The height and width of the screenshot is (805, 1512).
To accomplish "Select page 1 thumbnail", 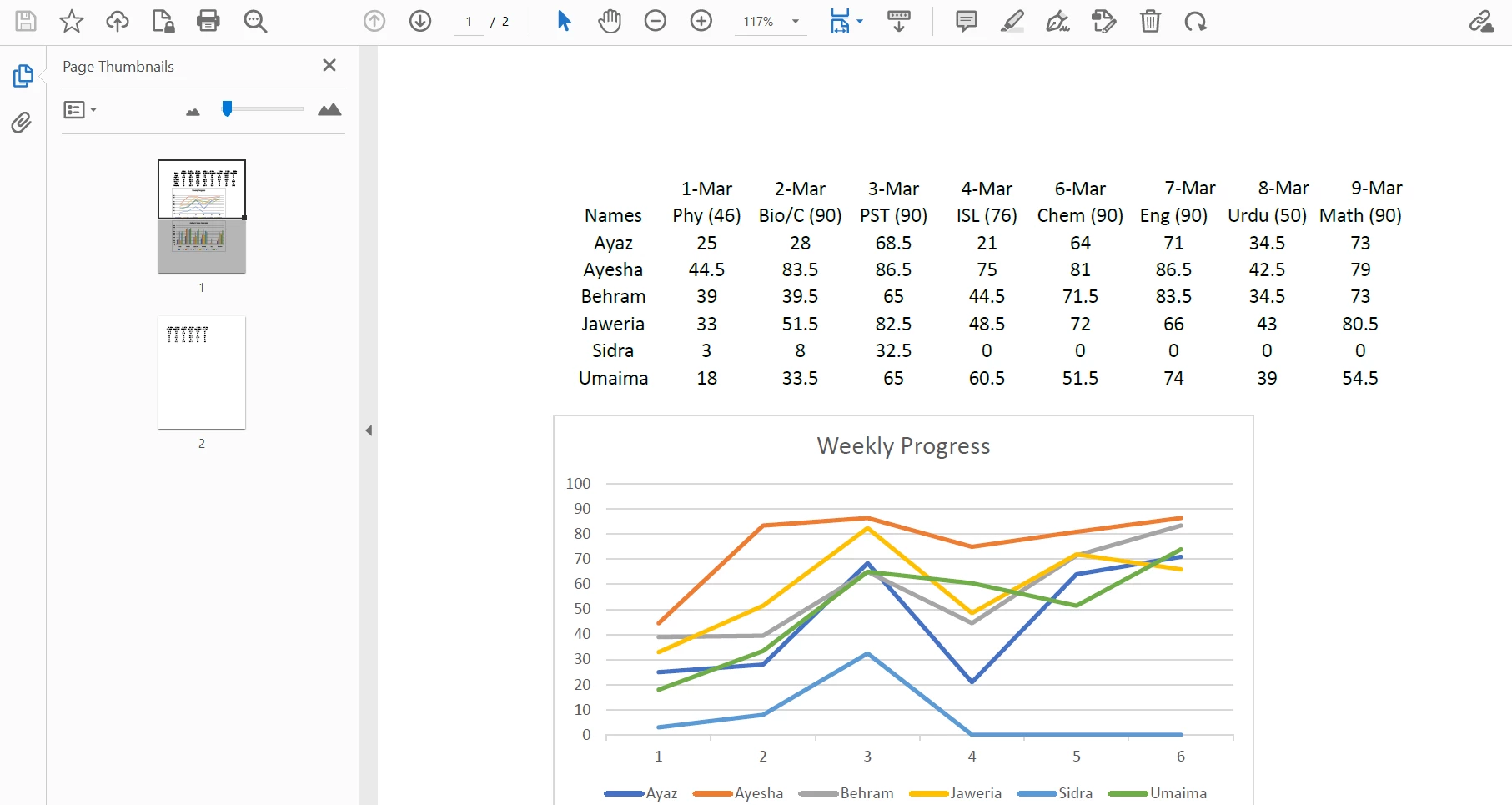I will click(202, 217).
